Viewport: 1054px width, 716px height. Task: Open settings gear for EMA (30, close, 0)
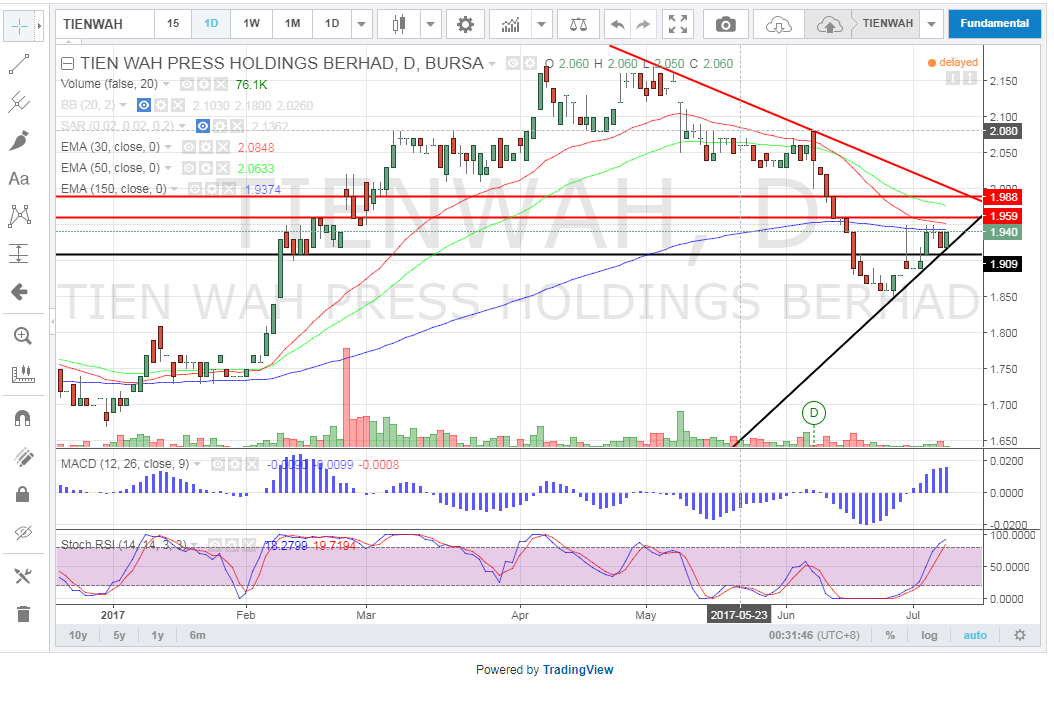pyautogui.click(x=205, y=147)
